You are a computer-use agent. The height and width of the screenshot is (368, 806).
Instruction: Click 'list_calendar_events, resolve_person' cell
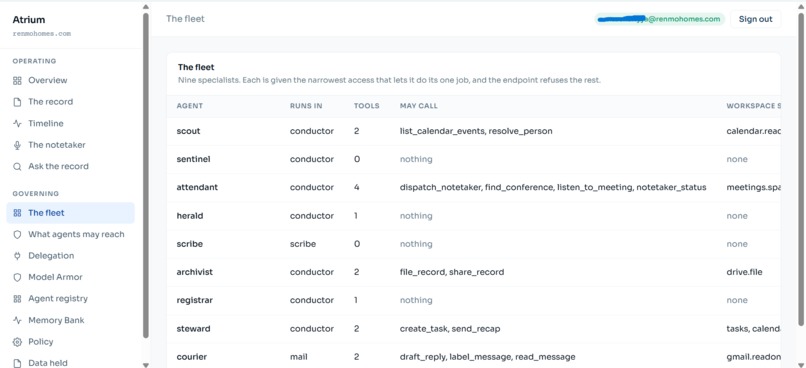click(476, 131)
